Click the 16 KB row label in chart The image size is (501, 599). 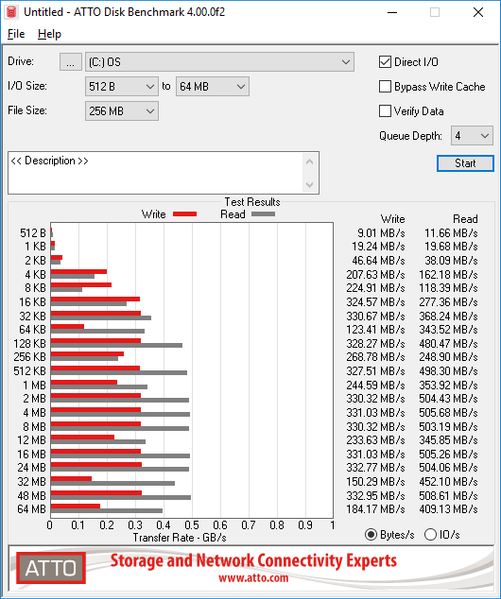(33, 302)
